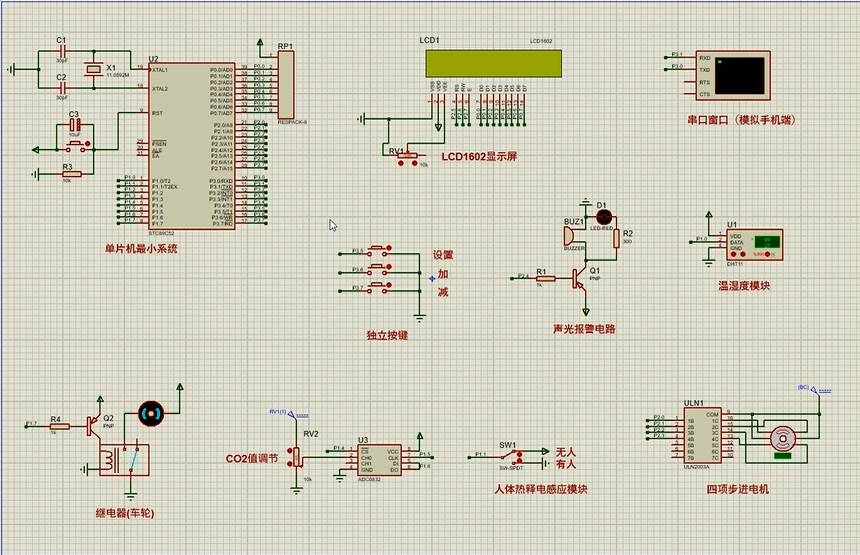Click the LCD1602 green display screen

click(494, 64)
